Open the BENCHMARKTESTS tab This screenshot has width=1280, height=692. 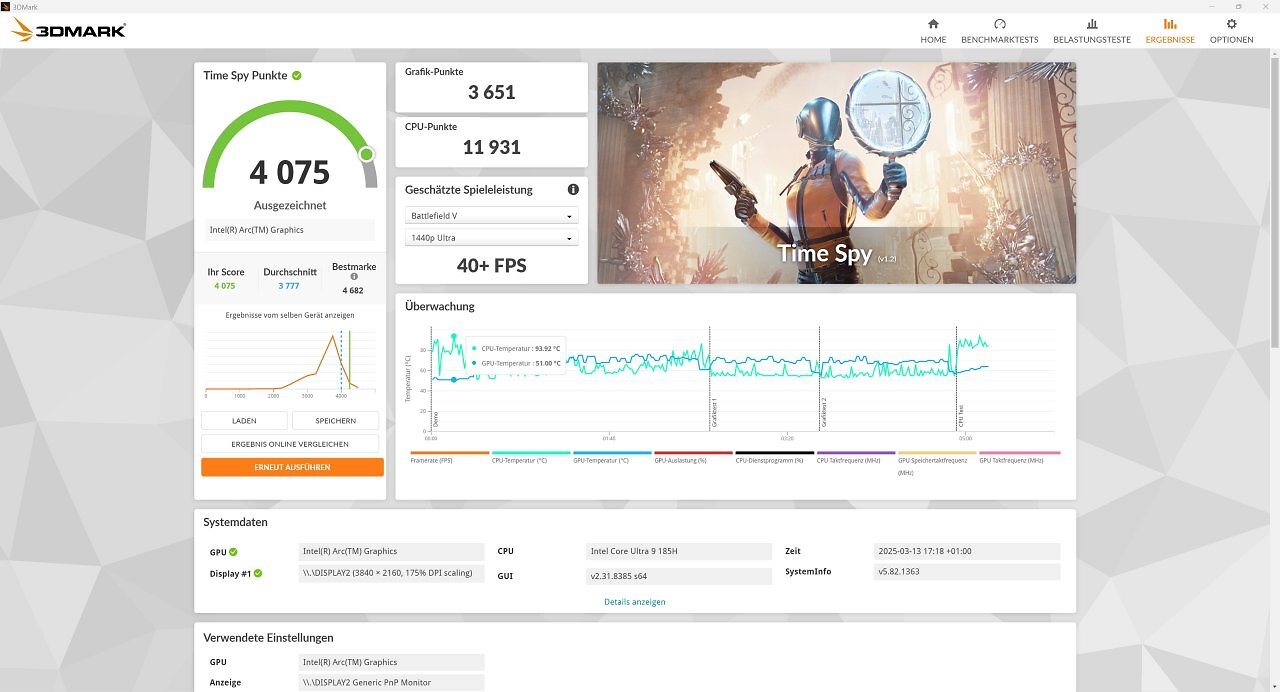tap(999, 30)
